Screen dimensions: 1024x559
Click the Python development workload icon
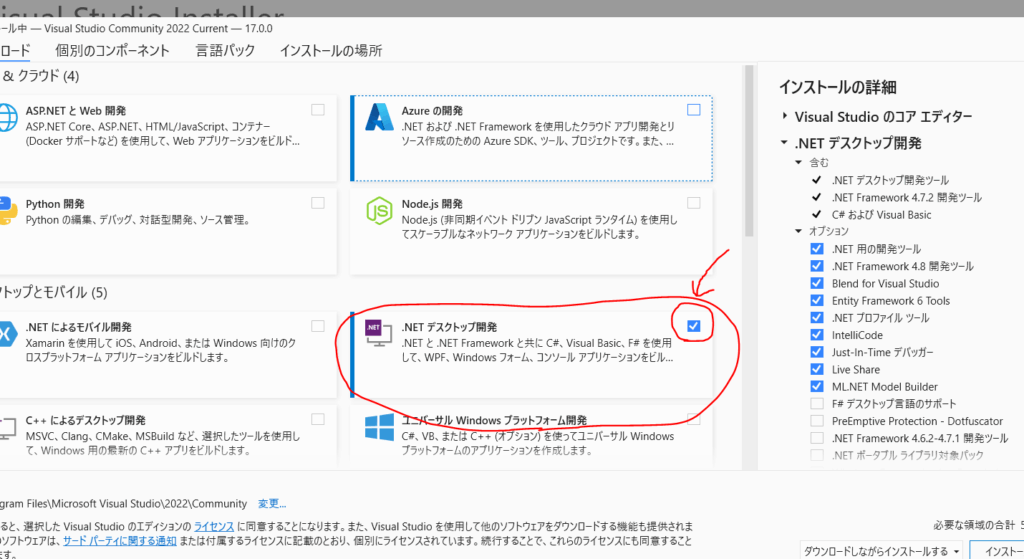tap(8, 211)
